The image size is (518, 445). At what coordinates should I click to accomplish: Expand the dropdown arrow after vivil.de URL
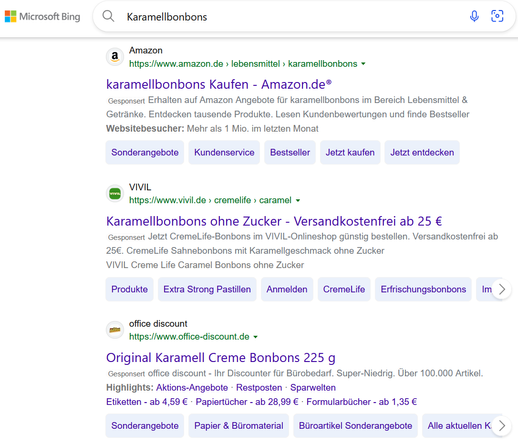[298, 200]
